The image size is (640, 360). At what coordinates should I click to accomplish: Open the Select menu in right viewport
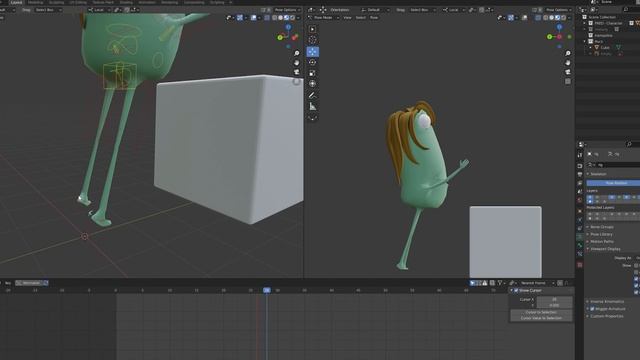click(361, 18)
